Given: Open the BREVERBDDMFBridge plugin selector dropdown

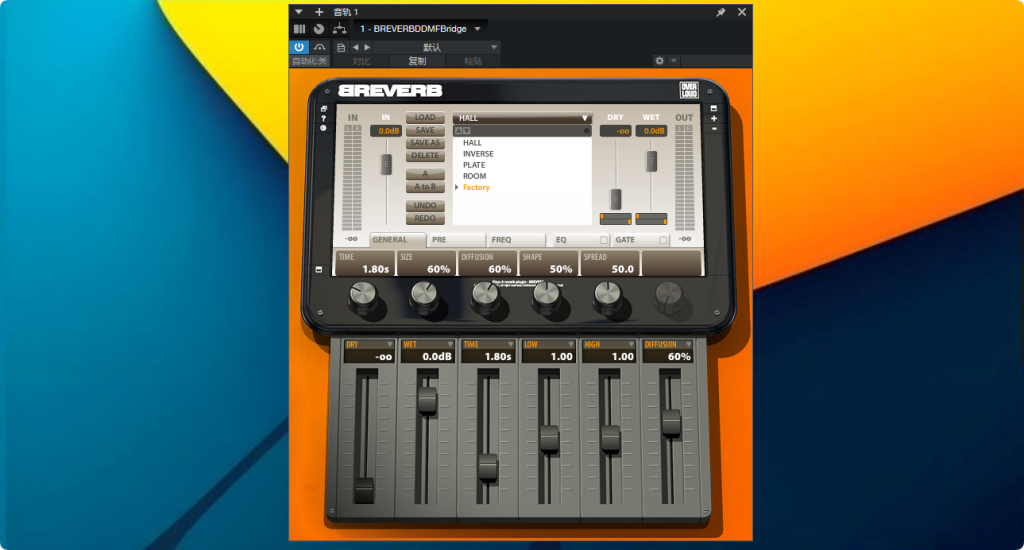Looking at the screenshot, I should click(420, 29).
